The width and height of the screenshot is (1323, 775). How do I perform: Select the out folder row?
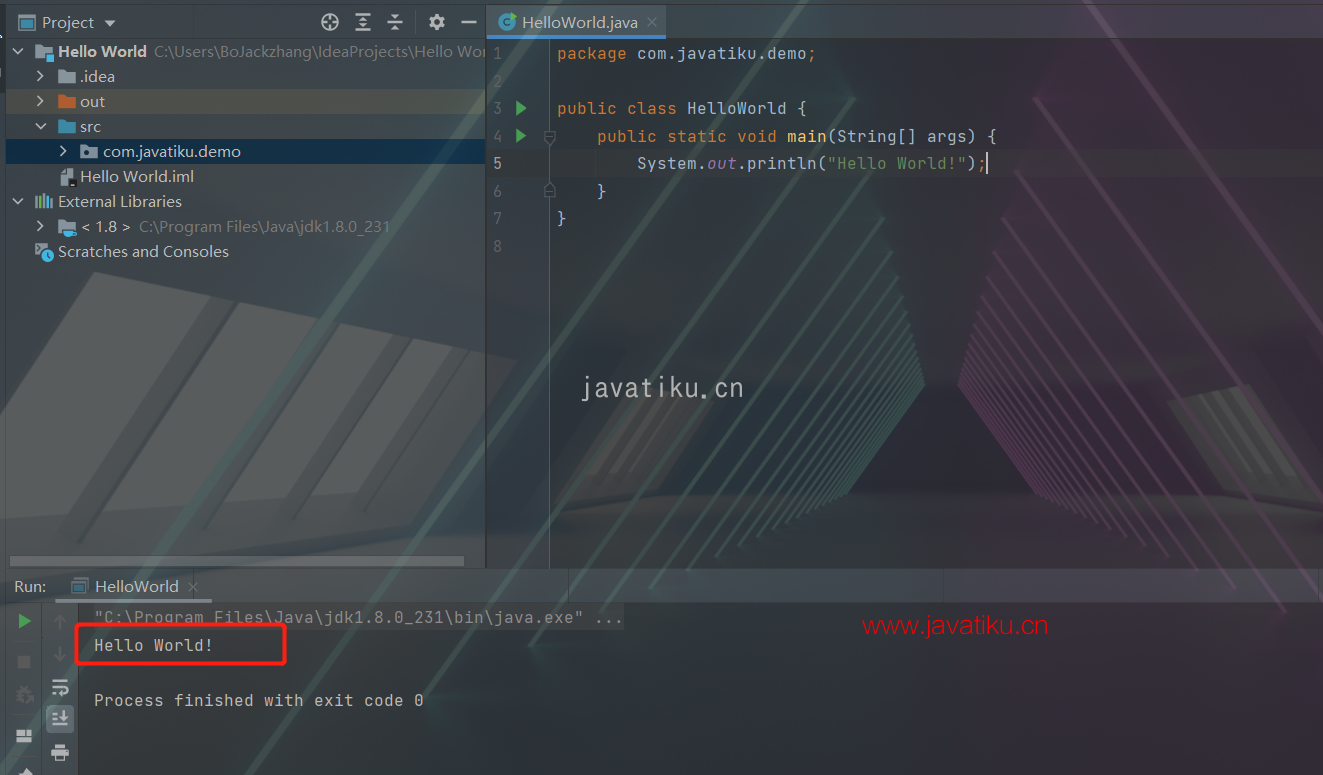(x=246, y=101)
